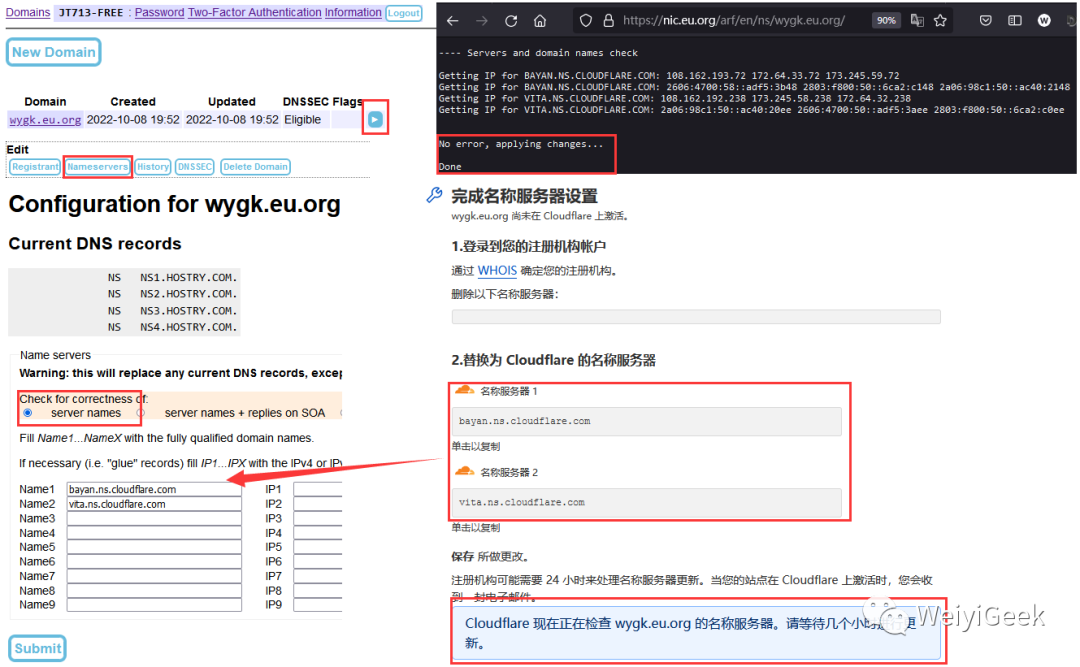Click the 90% zoom indicator in address bar

(886, 19)
